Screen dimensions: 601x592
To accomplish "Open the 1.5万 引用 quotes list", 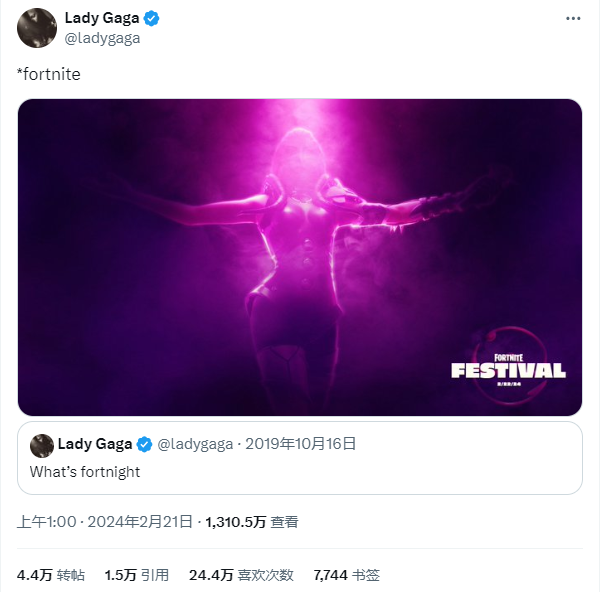I will pyautogui.click(x=137, y=575).
